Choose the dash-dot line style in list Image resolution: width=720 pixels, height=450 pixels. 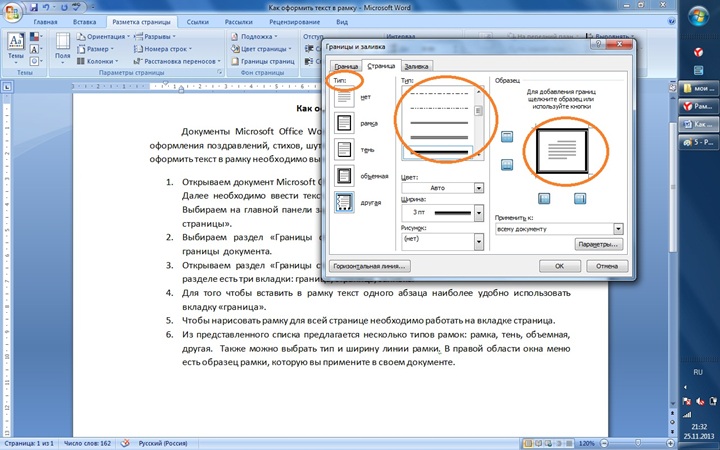pos(439,93)
